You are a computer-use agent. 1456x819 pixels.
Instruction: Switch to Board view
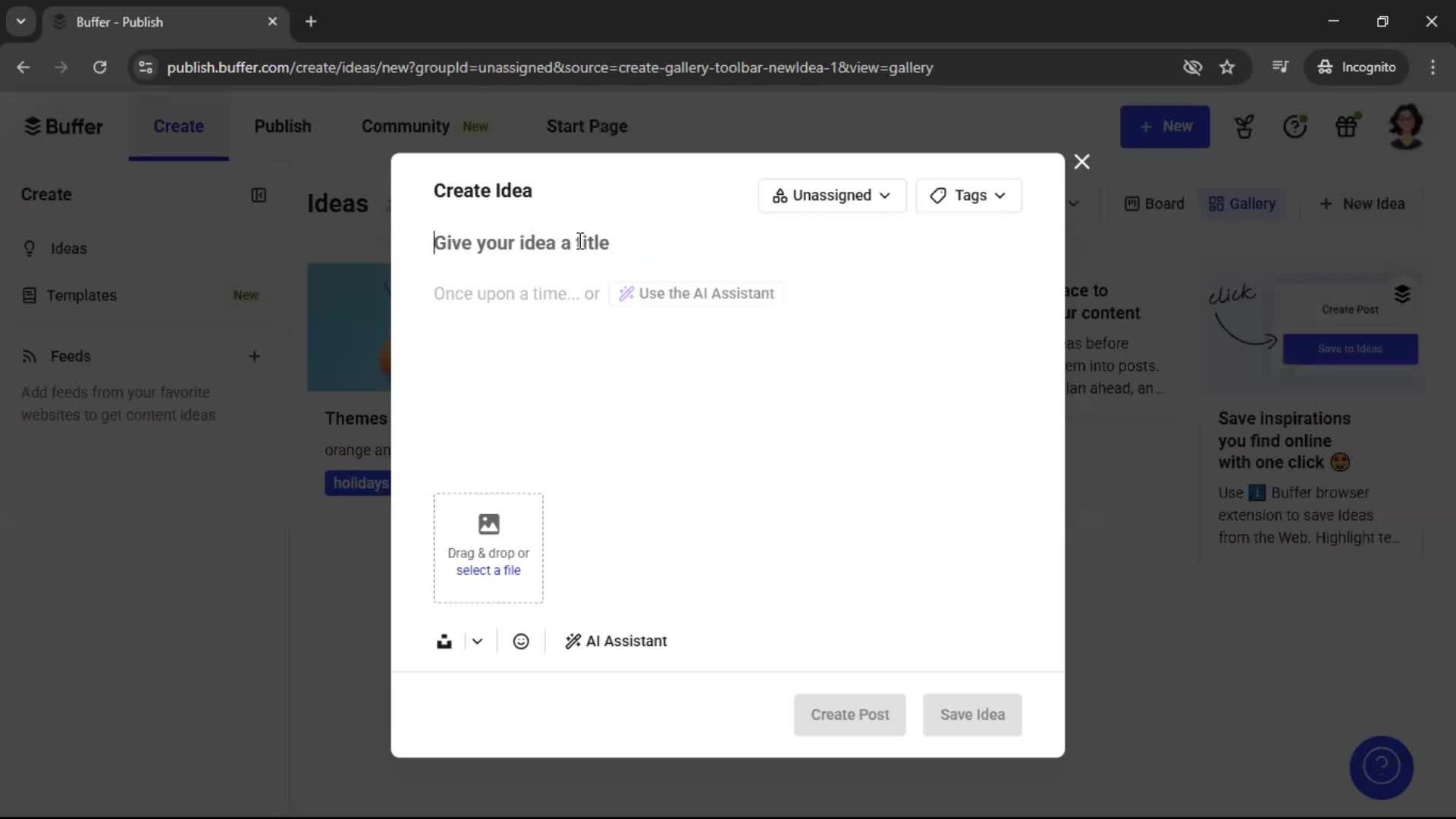(1153, 203)
